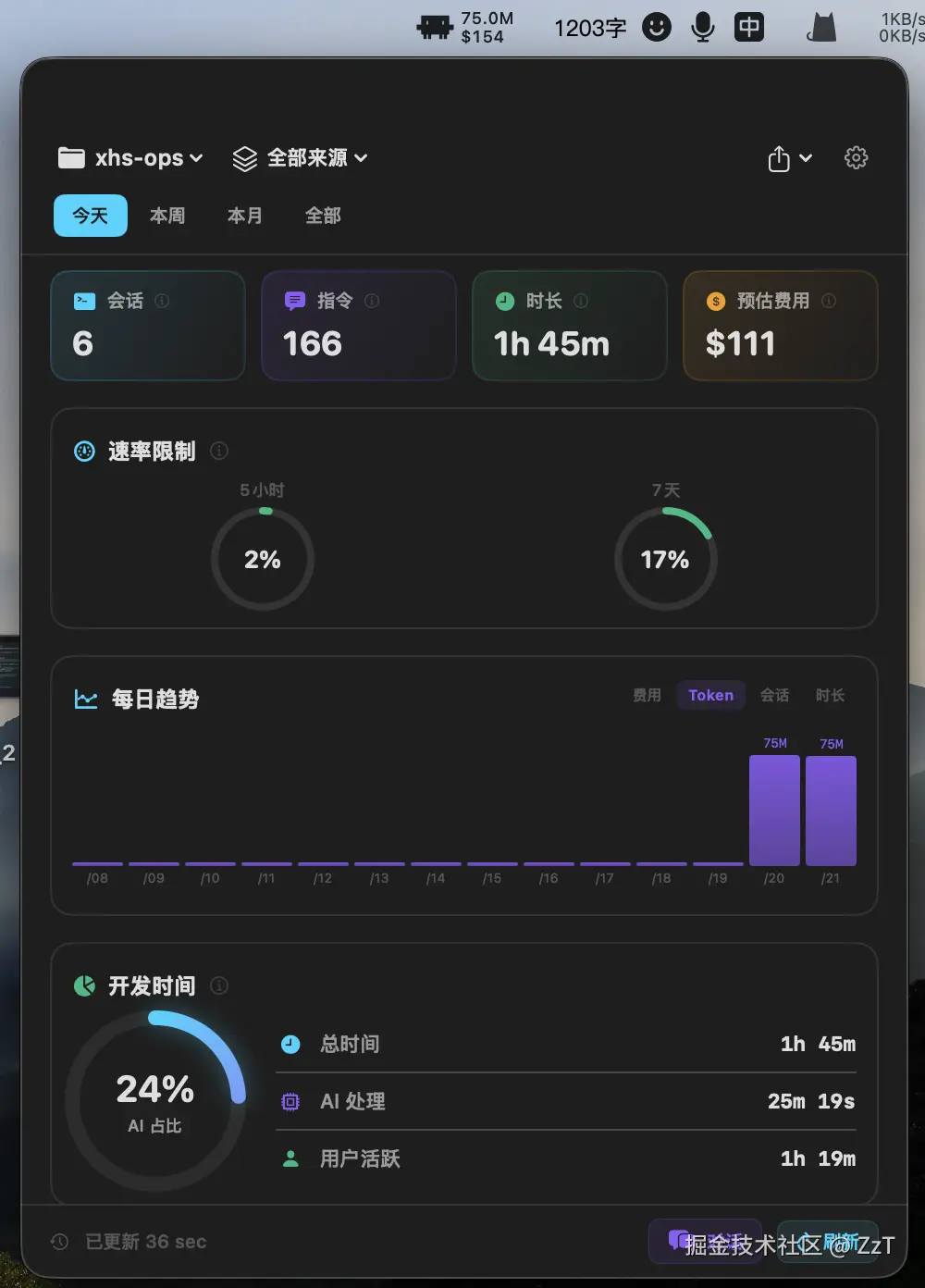Expand the 全部来源 source filter
This screenshot has height=1288, width=925.
[x=299, y=158]
